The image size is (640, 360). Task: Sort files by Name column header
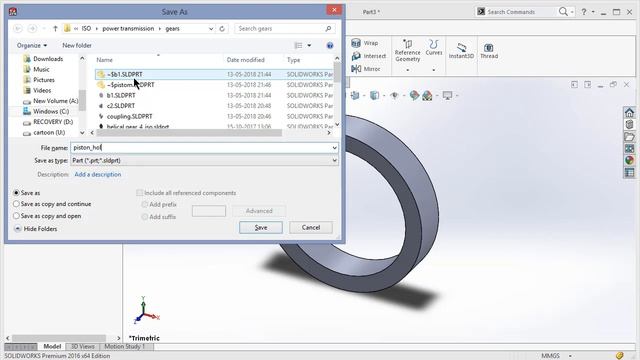(x=104, y=60)
